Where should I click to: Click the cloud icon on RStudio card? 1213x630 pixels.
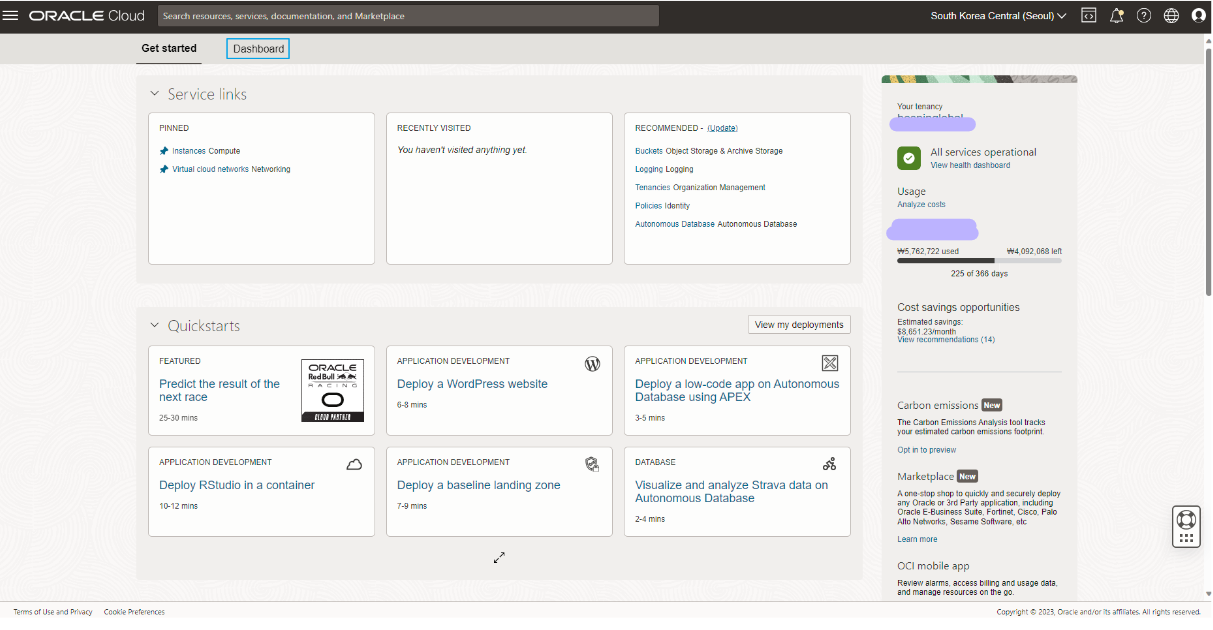tap(354, 464)
